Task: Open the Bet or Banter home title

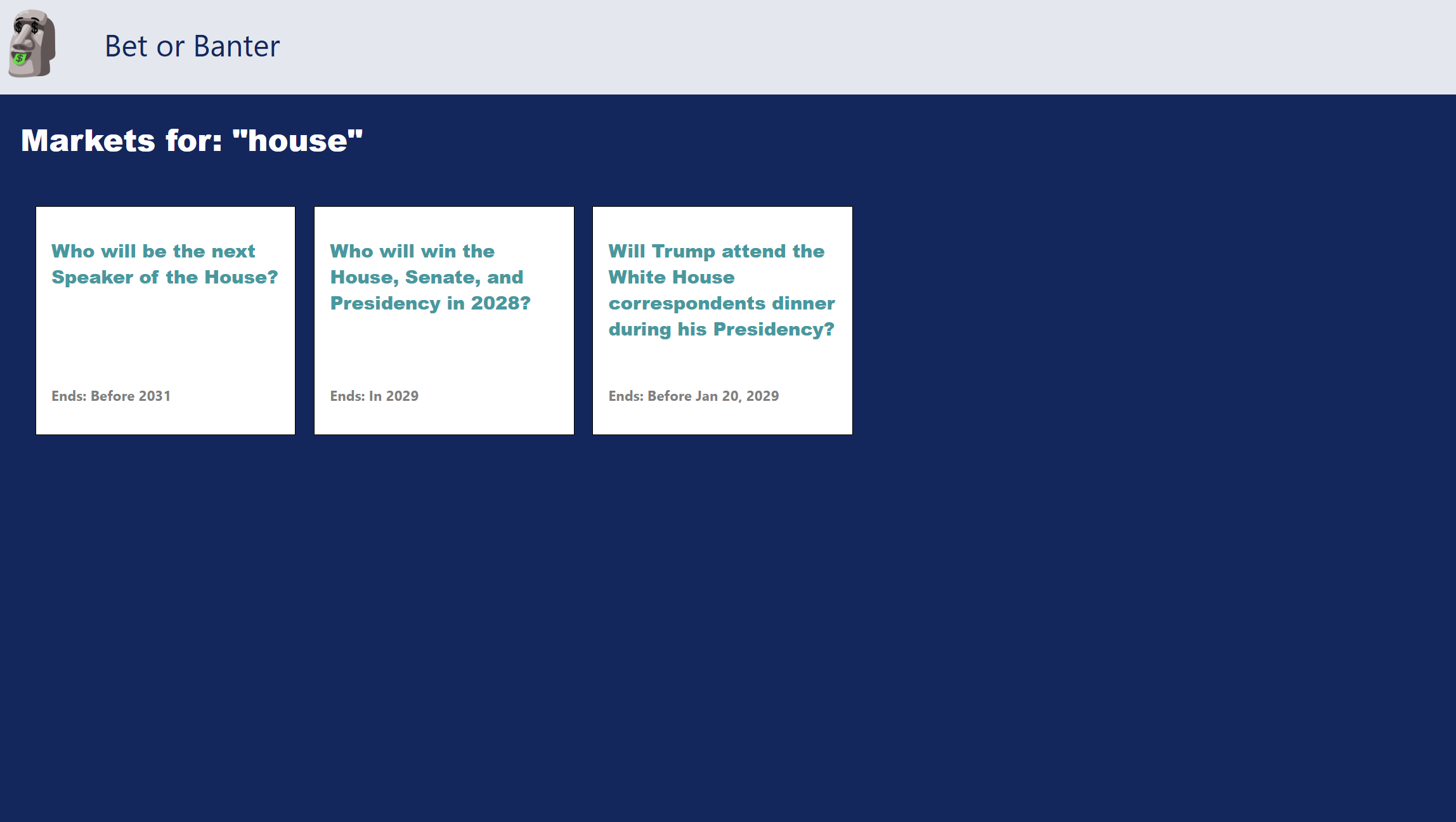Action: pos(192,46)
